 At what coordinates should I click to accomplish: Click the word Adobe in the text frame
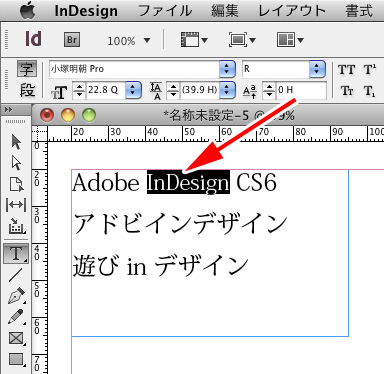pyautogui.click(x=106, y=183)
